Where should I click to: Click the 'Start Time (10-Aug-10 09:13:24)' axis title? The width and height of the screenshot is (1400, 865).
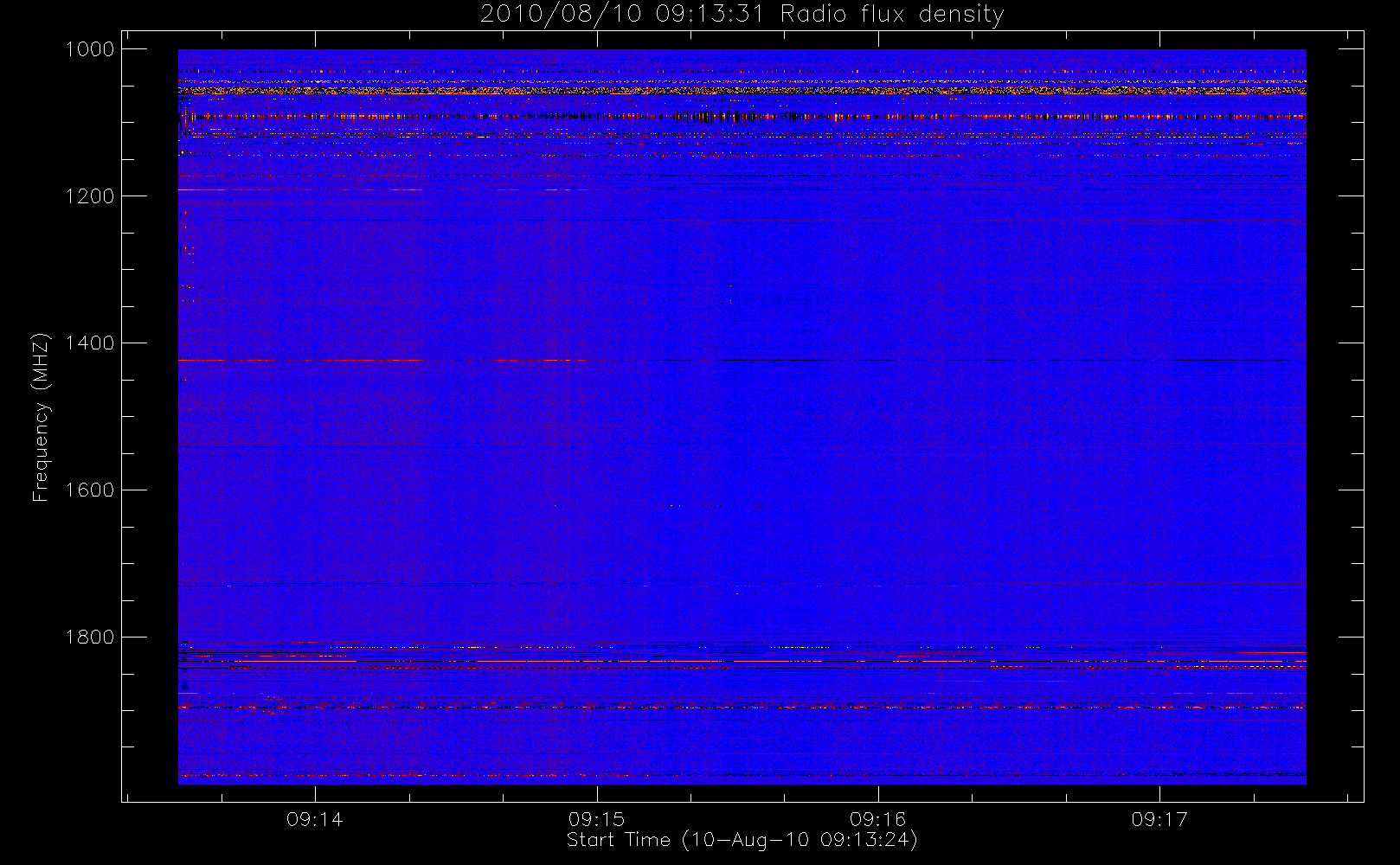click(x=742, y=840)
